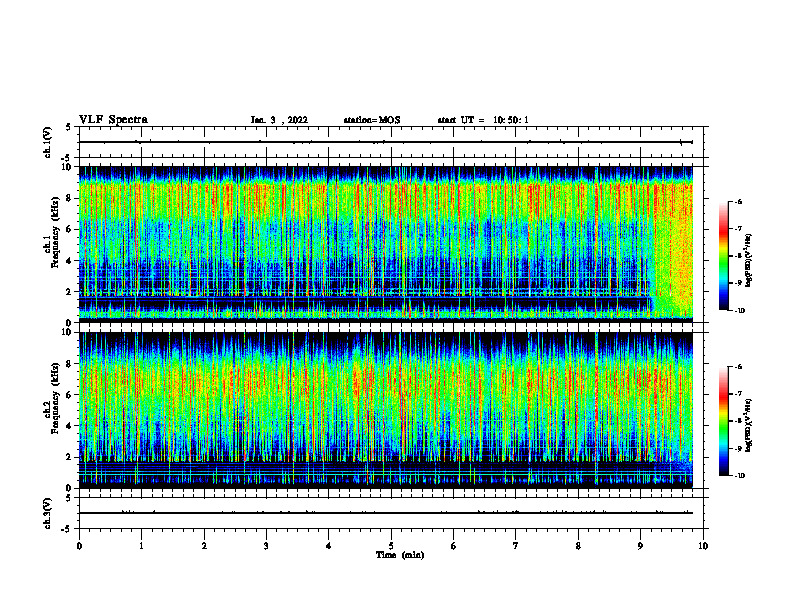Click the 'Time (min)' x-axis label

pyautogui.click(x=400, y=555)
